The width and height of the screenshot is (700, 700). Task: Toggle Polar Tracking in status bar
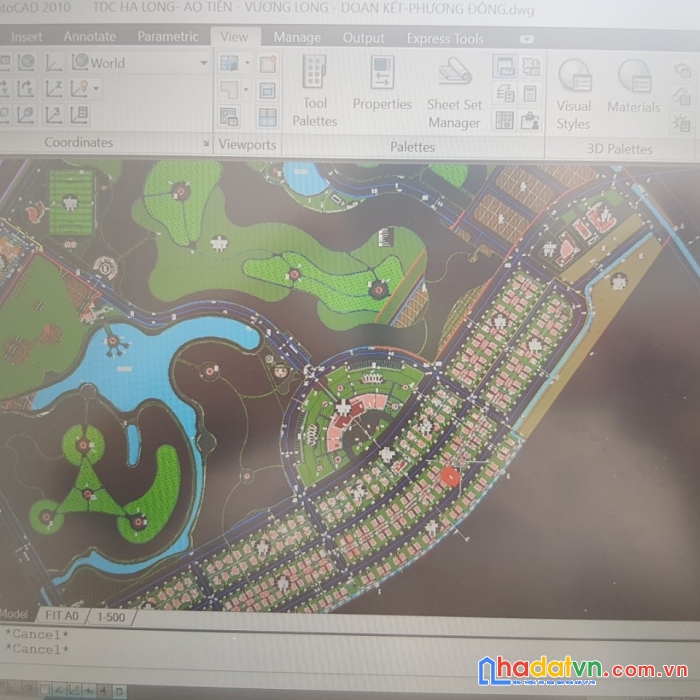coord(59,691)
